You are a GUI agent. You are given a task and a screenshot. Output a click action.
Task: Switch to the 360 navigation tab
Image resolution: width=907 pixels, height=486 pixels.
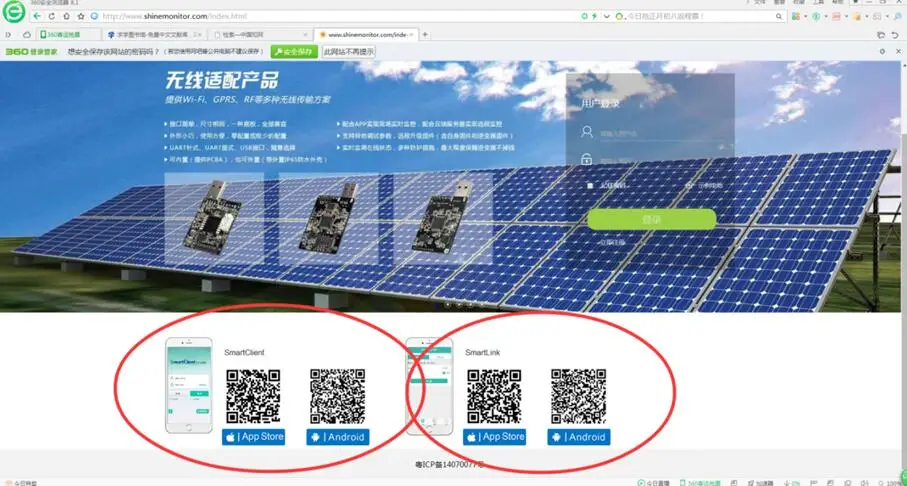(x=68, y=35)
